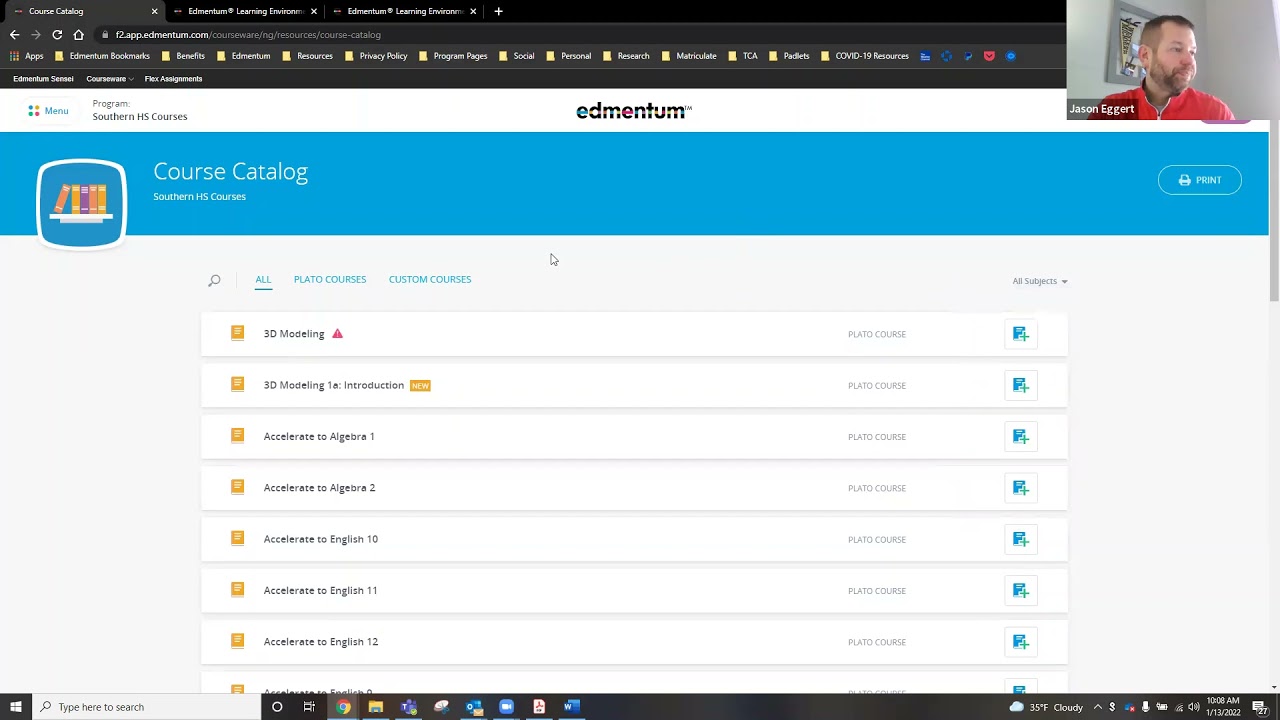
Task: Open the Task View taskbar button
Action: pos(309,707)
